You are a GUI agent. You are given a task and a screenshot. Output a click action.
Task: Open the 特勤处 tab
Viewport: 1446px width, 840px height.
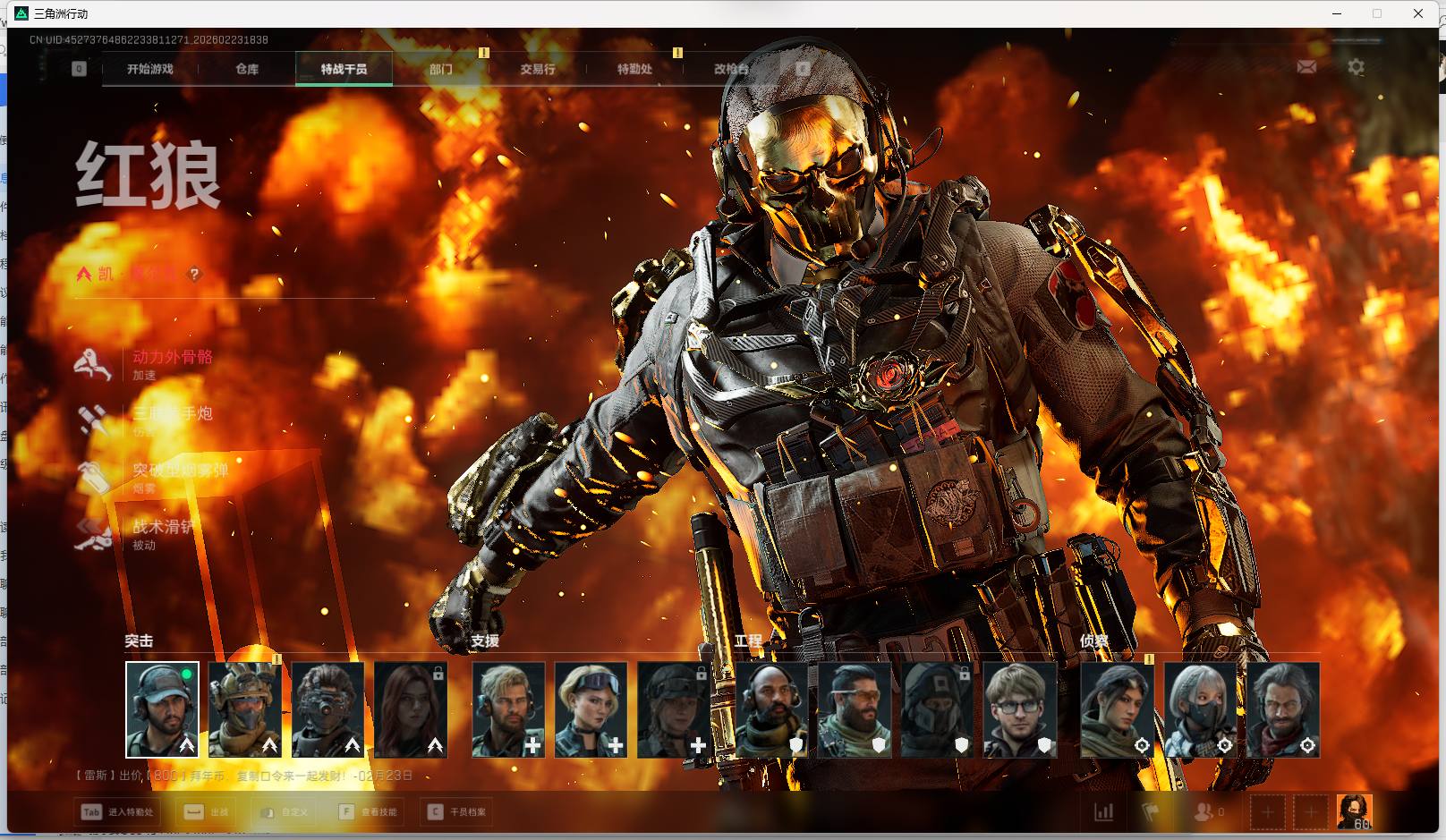coord(634,69)
